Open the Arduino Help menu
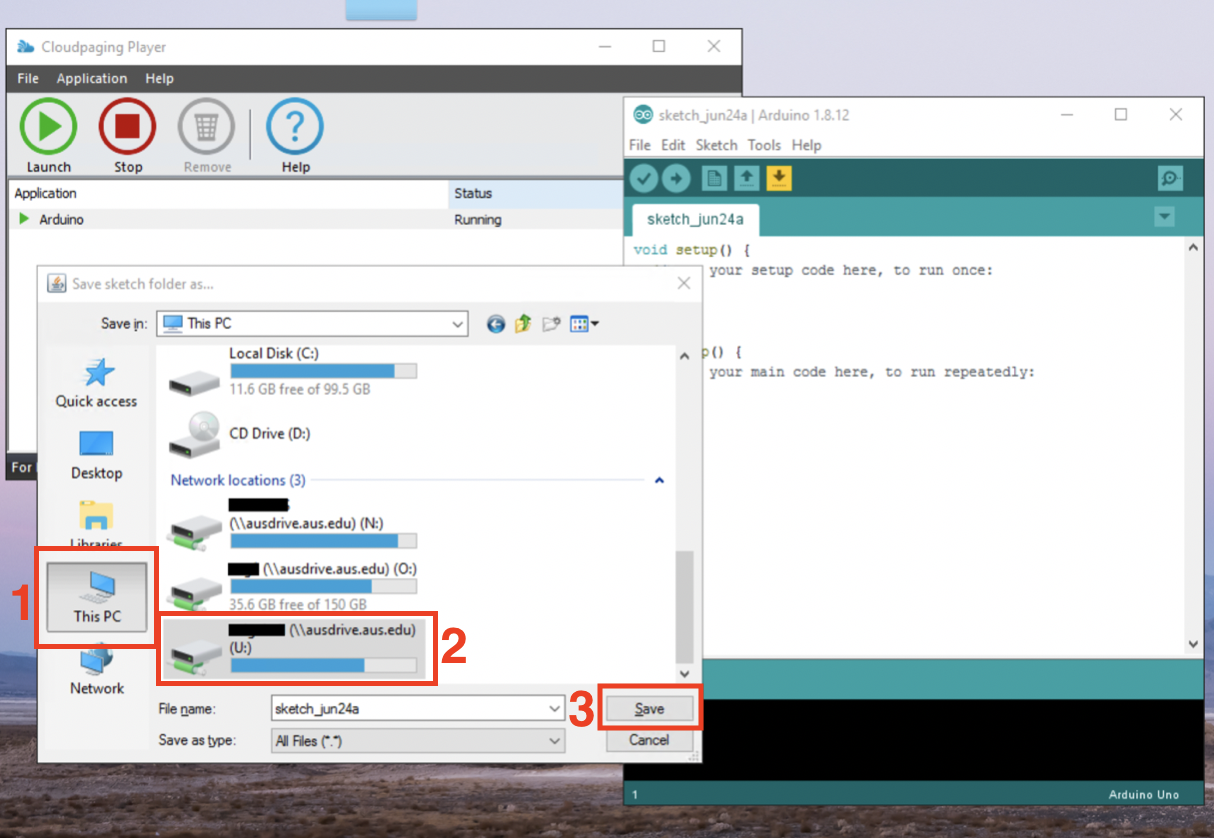Image resolution: width=1214 pixels, height=838 pixels. (x=806, y=145)
